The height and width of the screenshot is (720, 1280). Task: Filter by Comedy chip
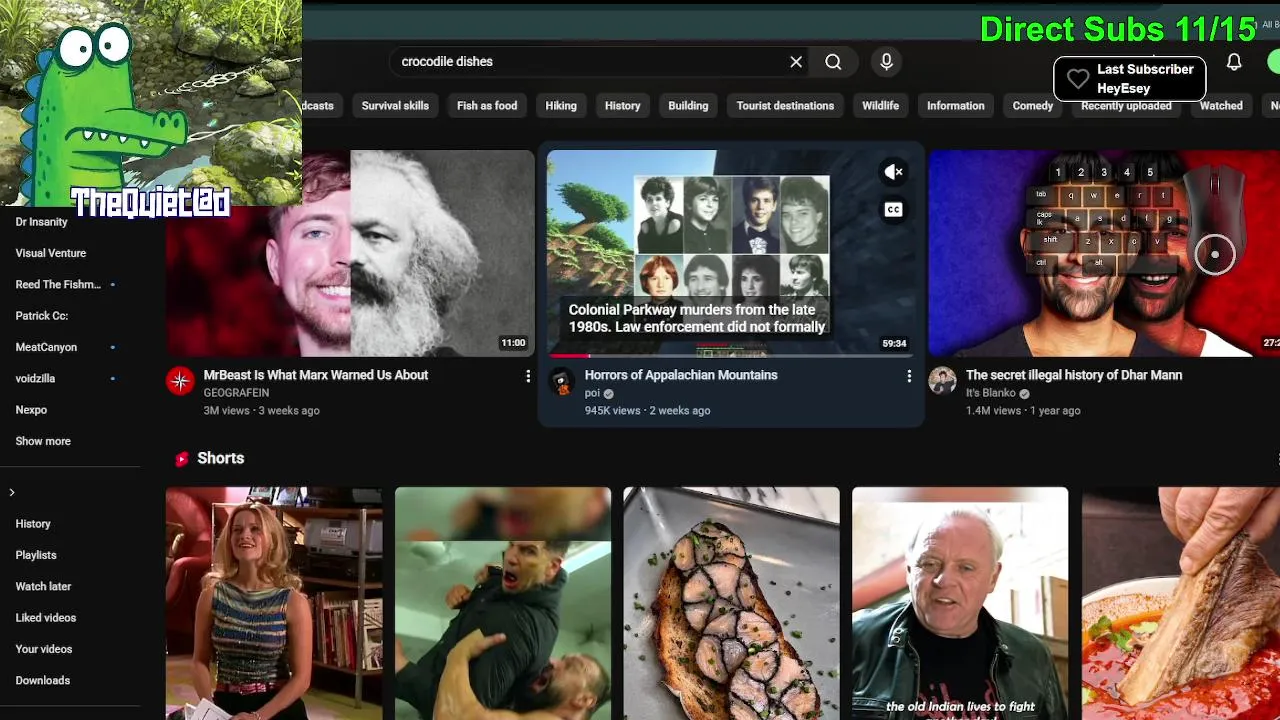[1033, 106]
